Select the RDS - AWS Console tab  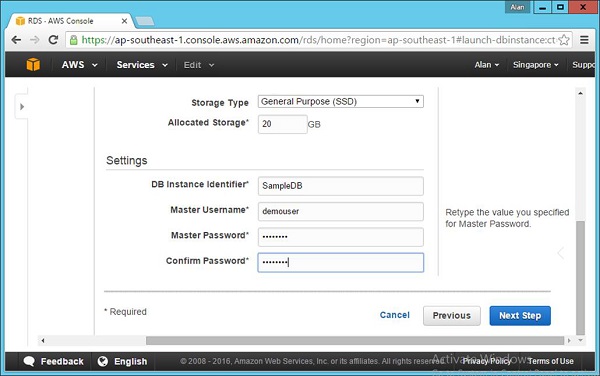(71, 21)
